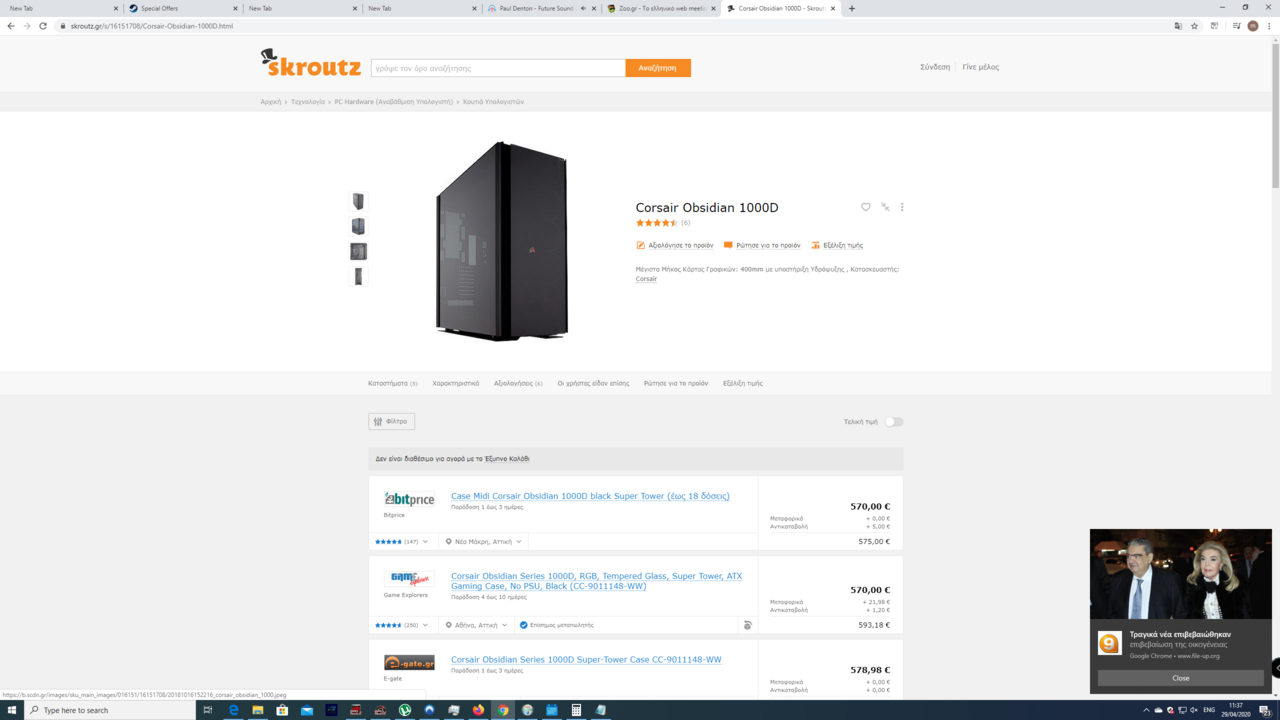
Task: Click 'Αξιολόγησε το προϊόν' link
Action: 675,245
